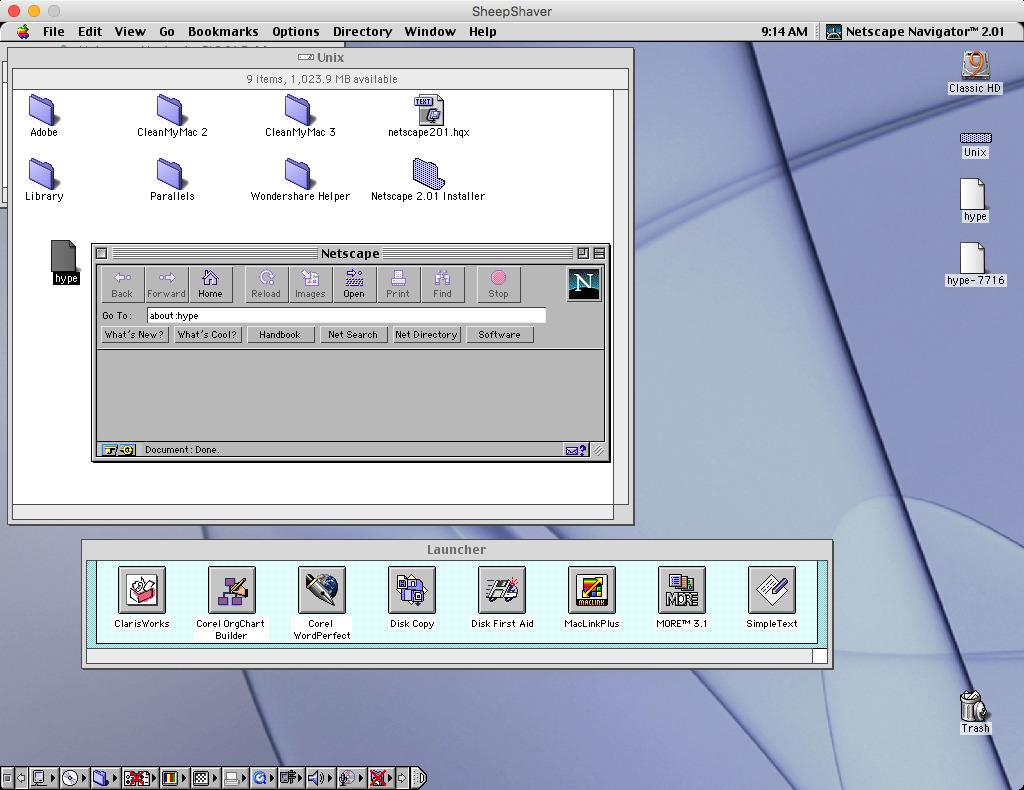Launch SimpleText from the Launcher
The image size is (1024, 790).
pos(772,590)
